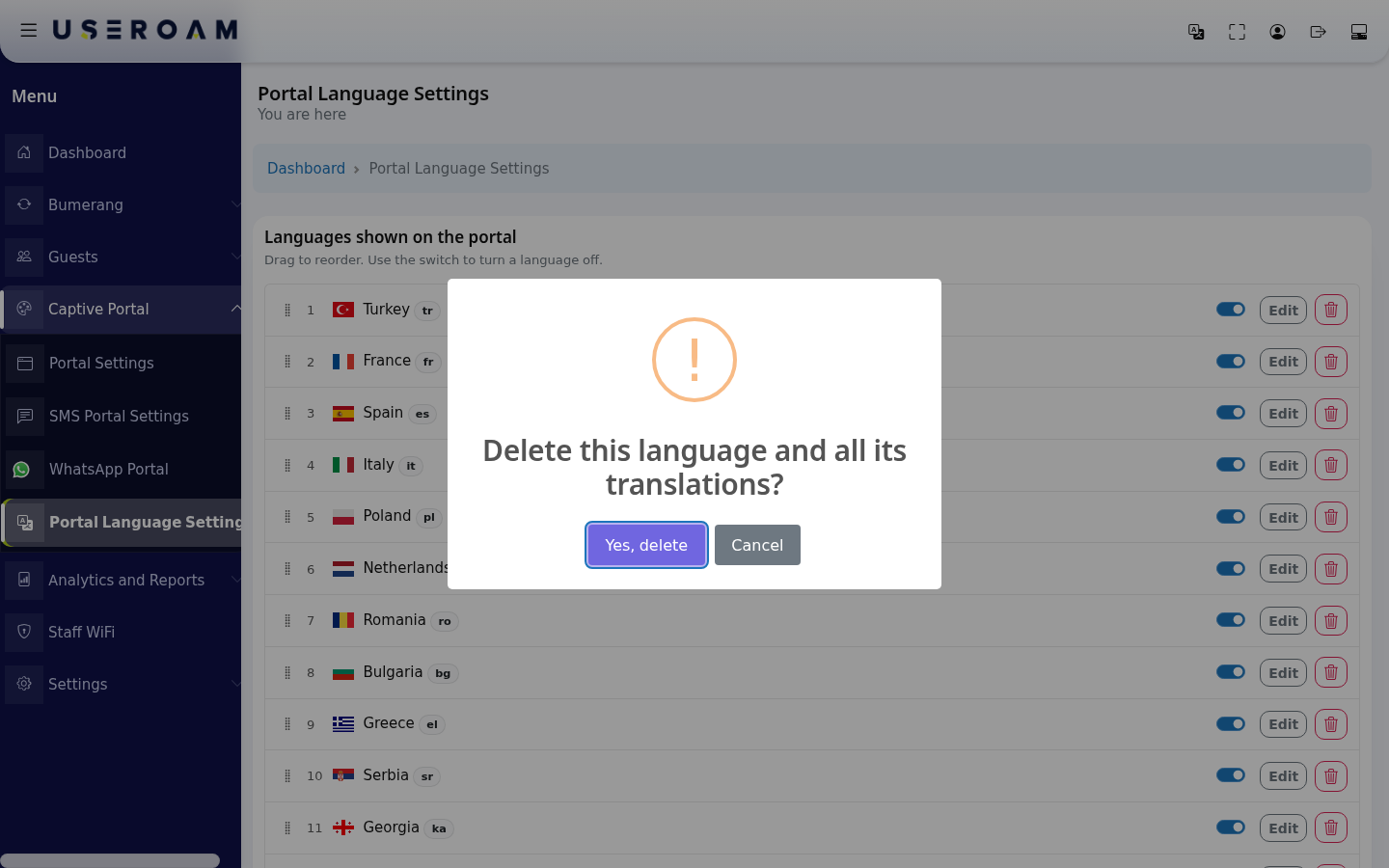Grab the drag handle for Greece row
Viewport: 1389px width, 868px height.
pos(287,723)
